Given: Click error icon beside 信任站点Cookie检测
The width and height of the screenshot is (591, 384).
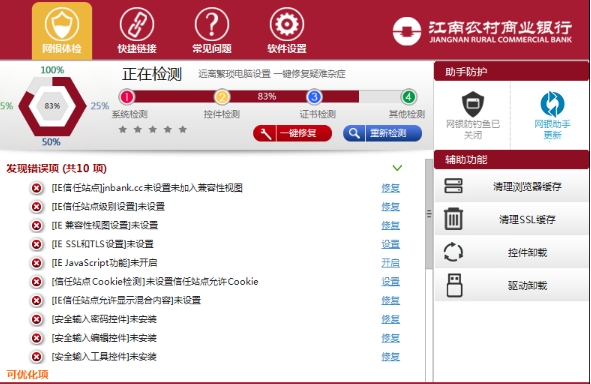Looking at the screenshot, I should [x=37, y=281].
